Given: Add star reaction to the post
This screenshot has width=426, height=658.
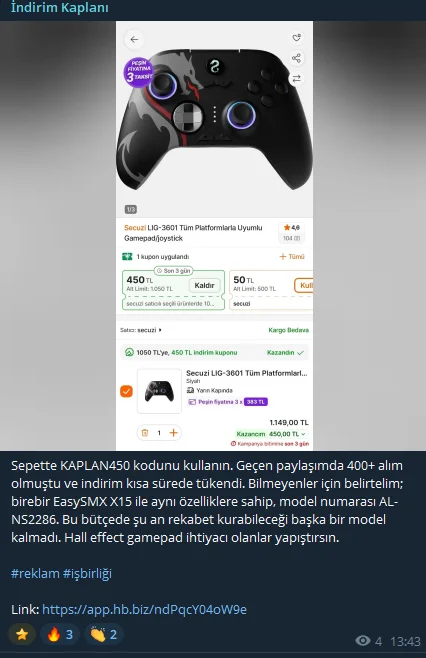Looking at the screenshot, I should point(22,634).
